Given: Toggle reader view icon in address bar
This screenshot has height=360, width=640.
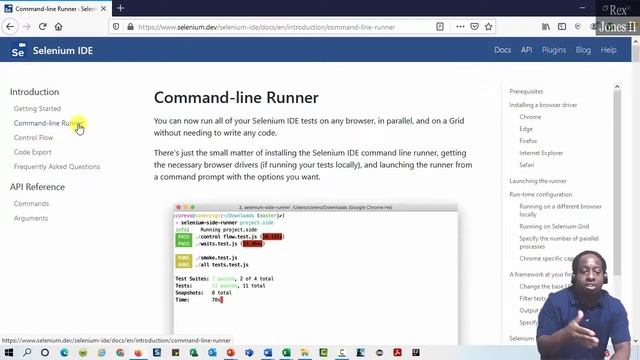Looking at the screenshot, I should coord(440,27).
